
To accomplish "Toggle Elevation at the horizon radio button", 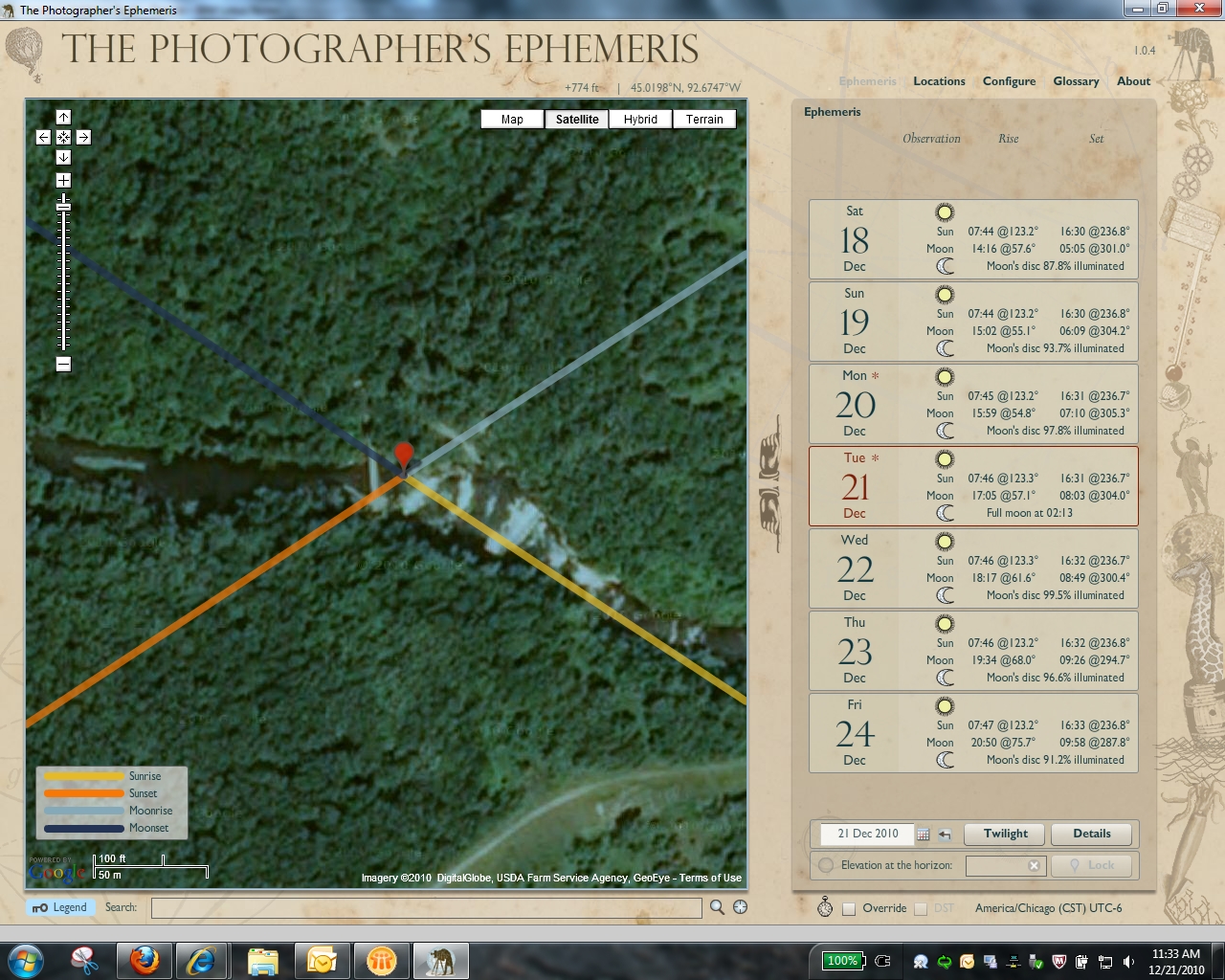I will pos(826,865).
